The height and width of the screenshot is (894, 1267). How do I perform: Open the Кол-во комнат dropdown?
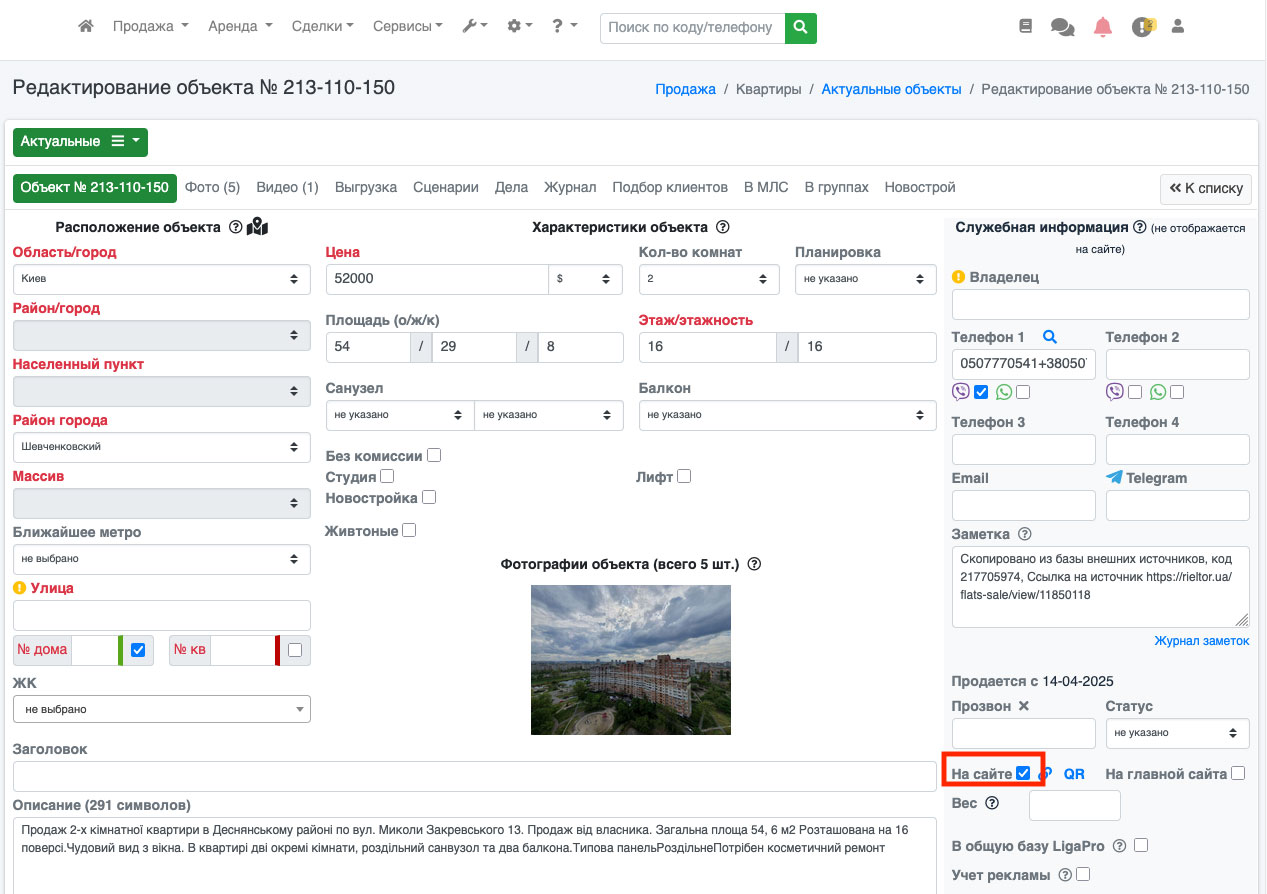click(x=708, y=279)
